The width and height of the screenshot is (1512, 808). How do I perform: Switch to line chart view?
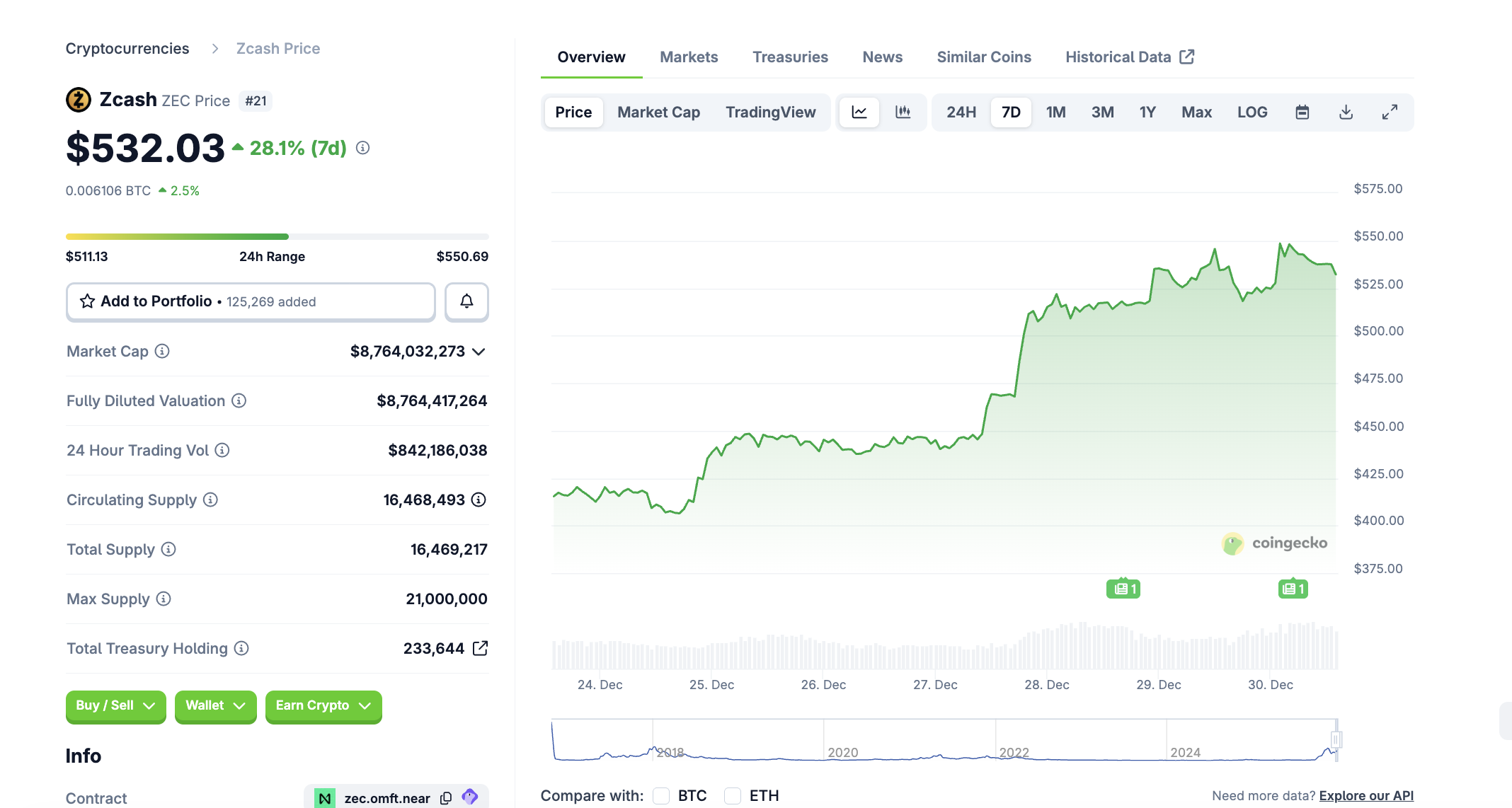click(859, 112)
